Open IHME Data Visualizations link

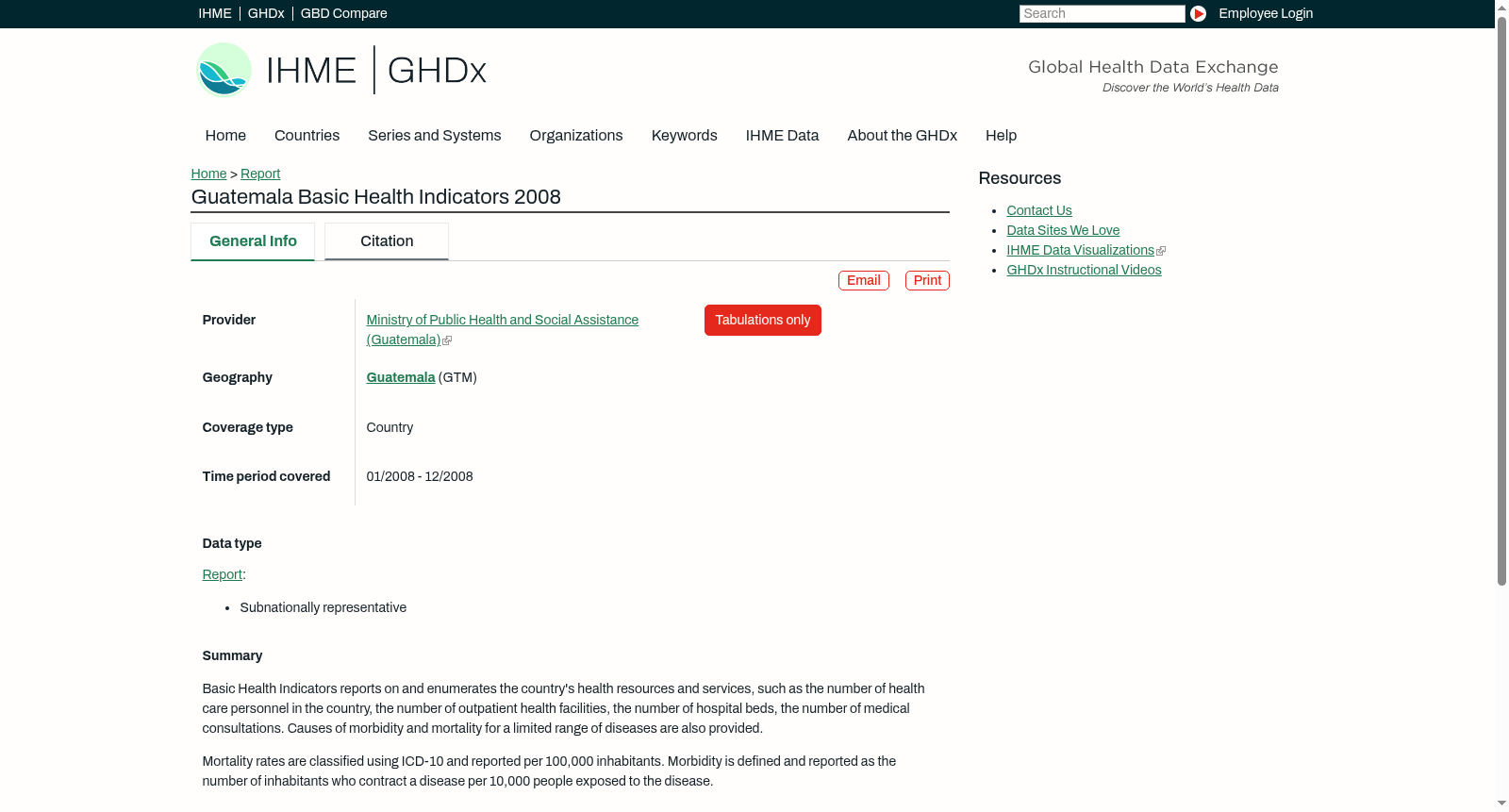coord(1080,251)
